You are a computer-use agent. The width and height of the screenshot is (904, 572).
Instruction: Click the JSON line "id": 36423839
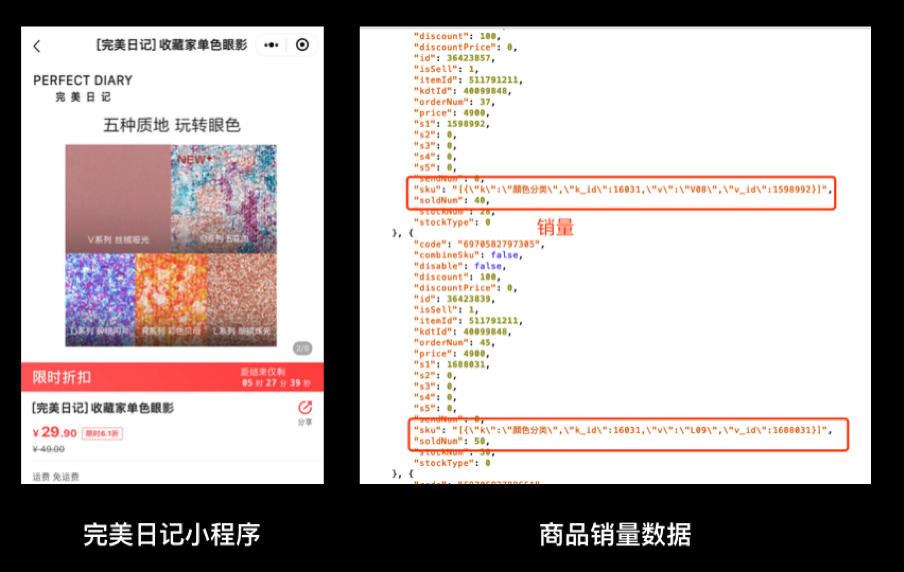[454, 299]
